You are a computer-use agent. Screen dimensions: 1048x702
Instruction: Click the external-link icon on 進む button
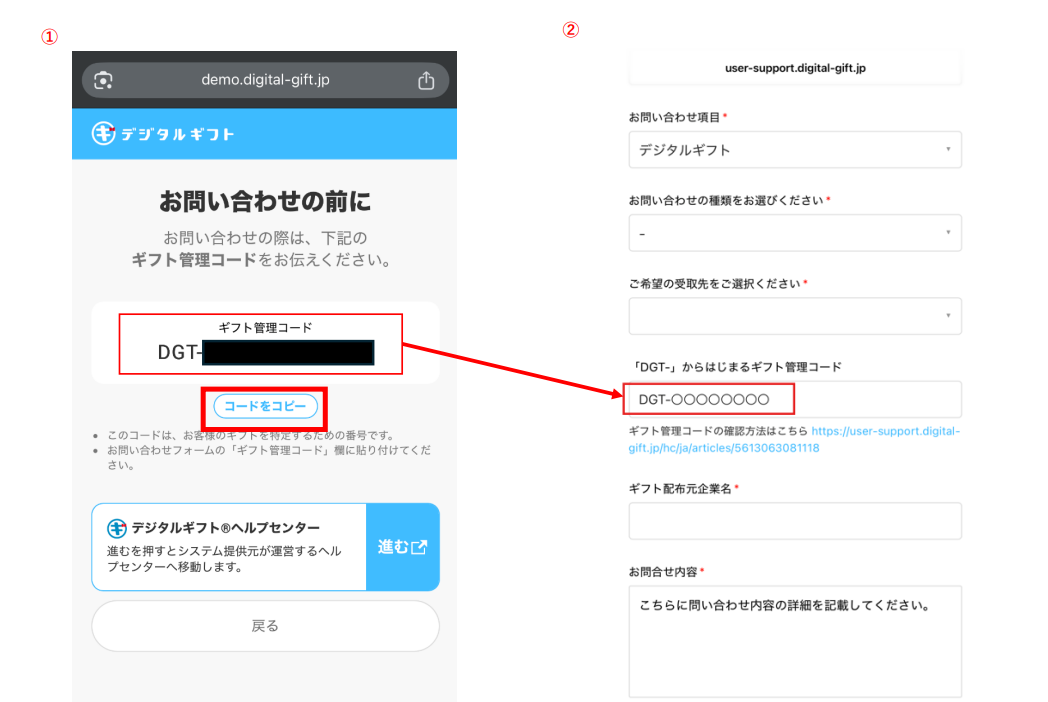[x=419, y=547]
